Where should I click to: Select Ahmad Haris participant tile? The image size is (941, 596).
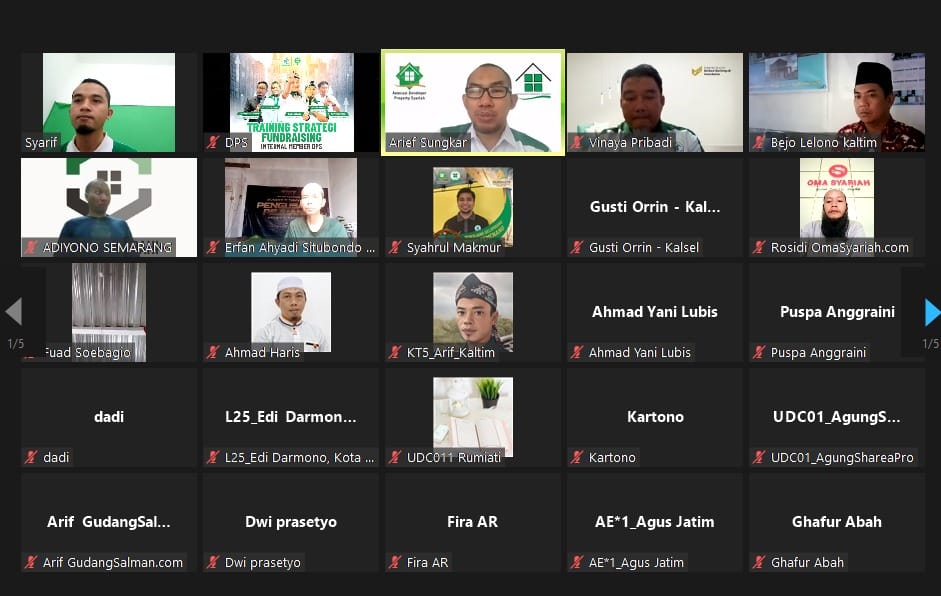click(x=291, y=313)
